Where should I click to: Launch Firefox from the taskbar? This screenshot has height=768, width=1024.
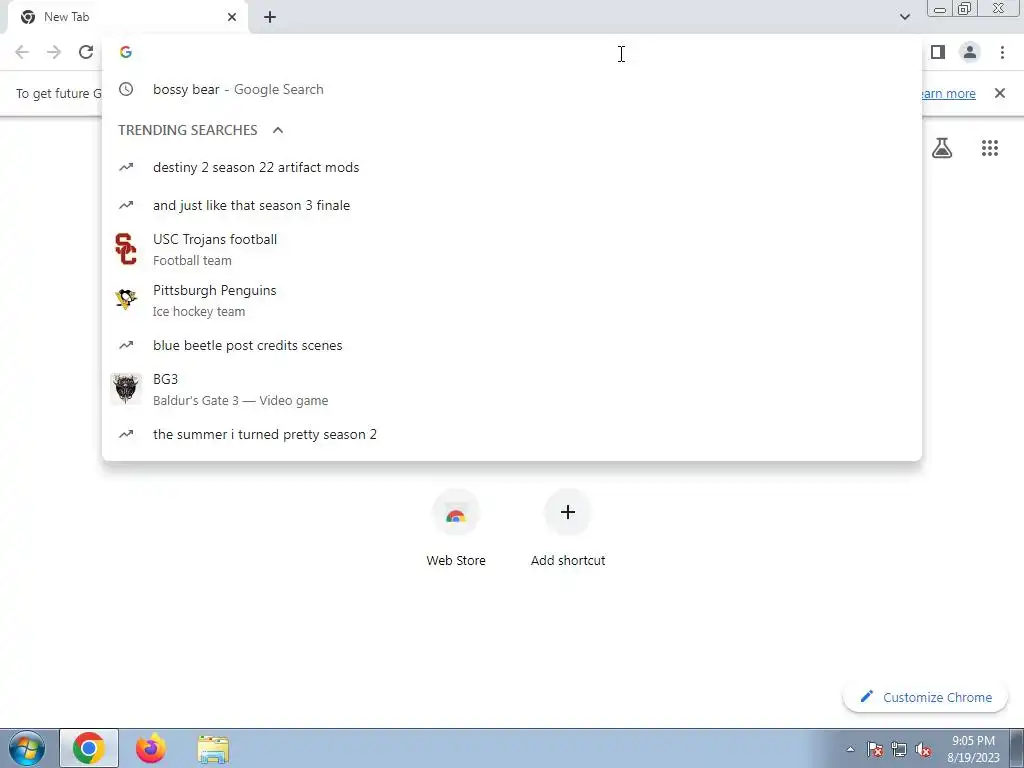click(x=151, y=748)
